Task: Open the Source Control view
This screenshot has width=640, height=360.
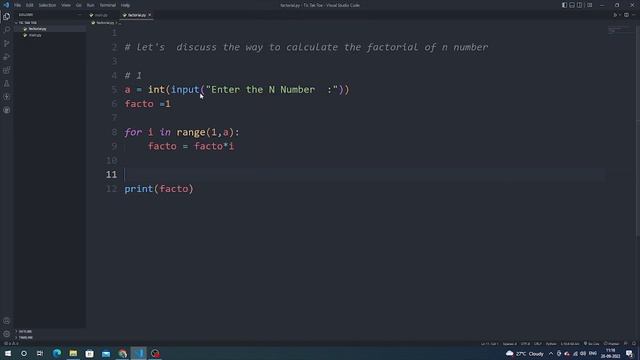Action: (7, 43)
